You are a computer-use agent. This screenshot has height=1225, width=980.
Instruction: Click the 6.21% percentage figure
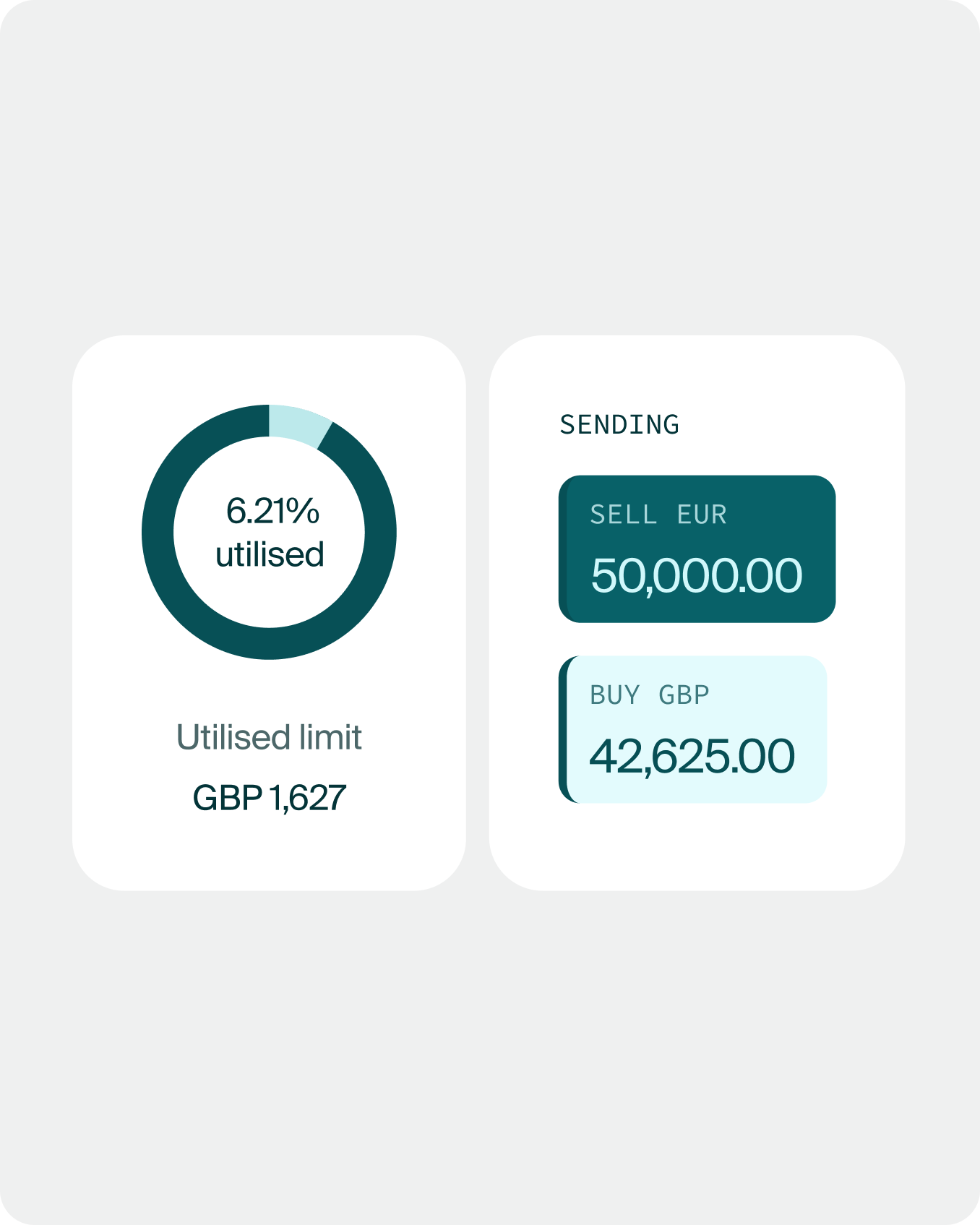click(272, 511)
